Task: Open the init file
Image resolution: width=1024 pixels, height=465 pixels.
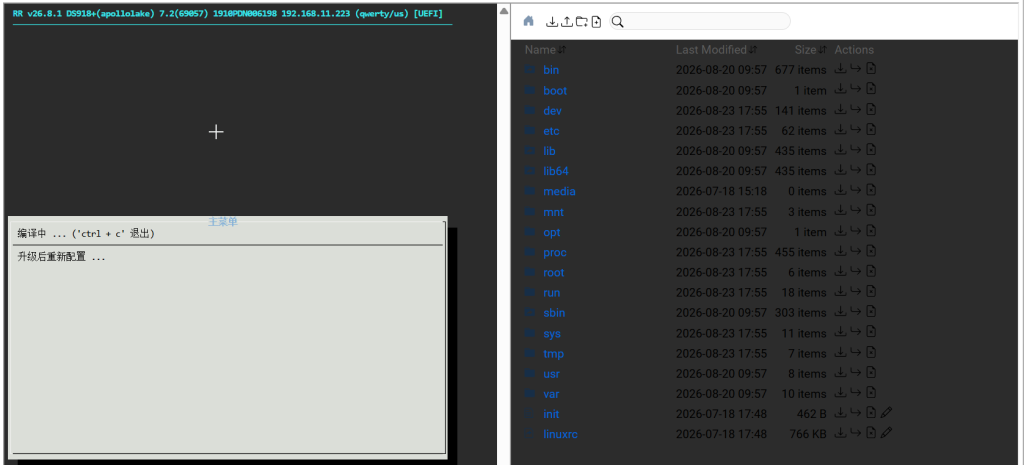Action: [x=551, y=414]
